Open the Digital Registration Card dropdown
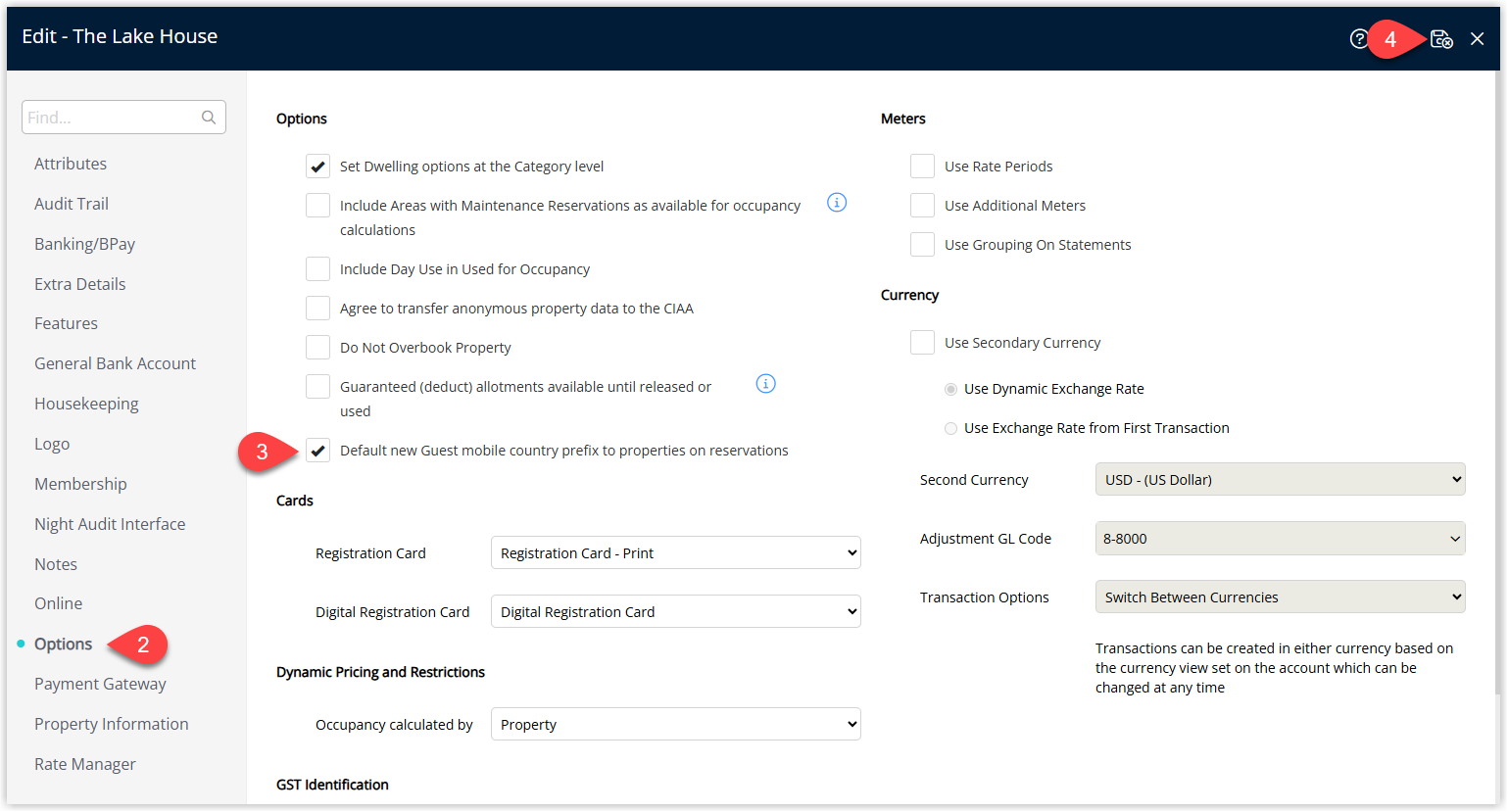 [x=675, y=612]
